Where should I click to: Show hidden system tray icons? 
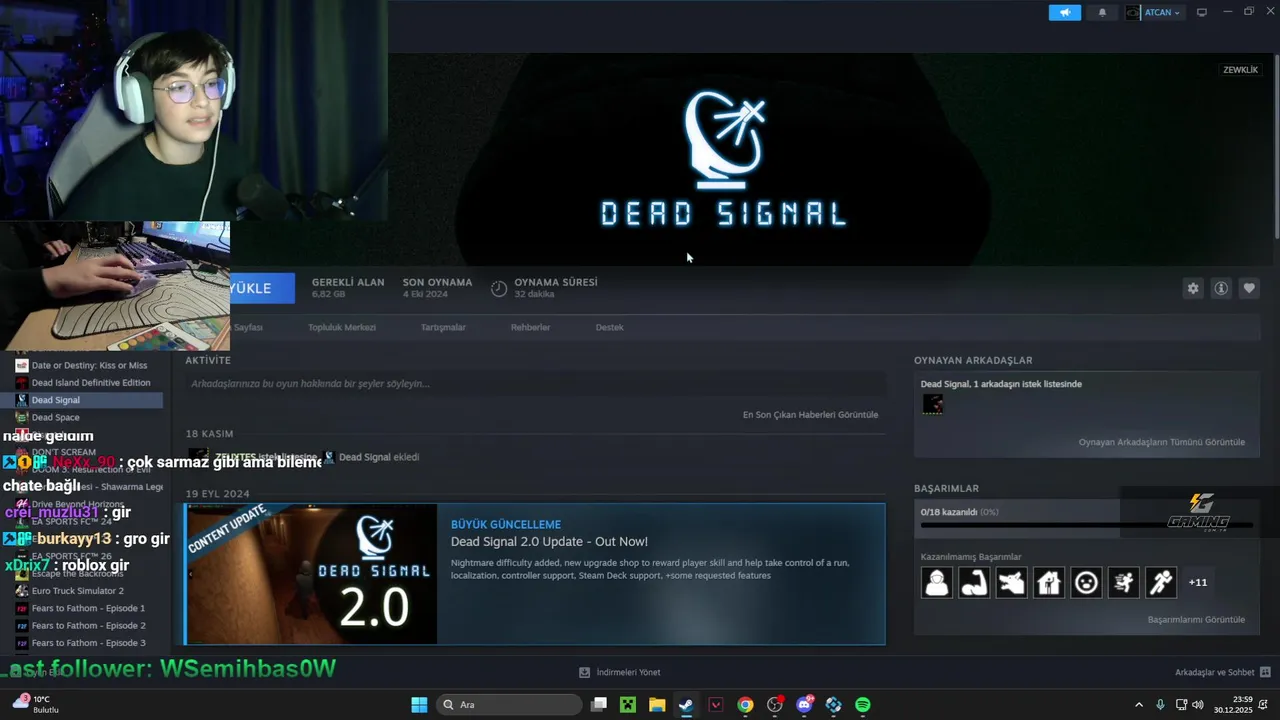tap(1138, 704)
